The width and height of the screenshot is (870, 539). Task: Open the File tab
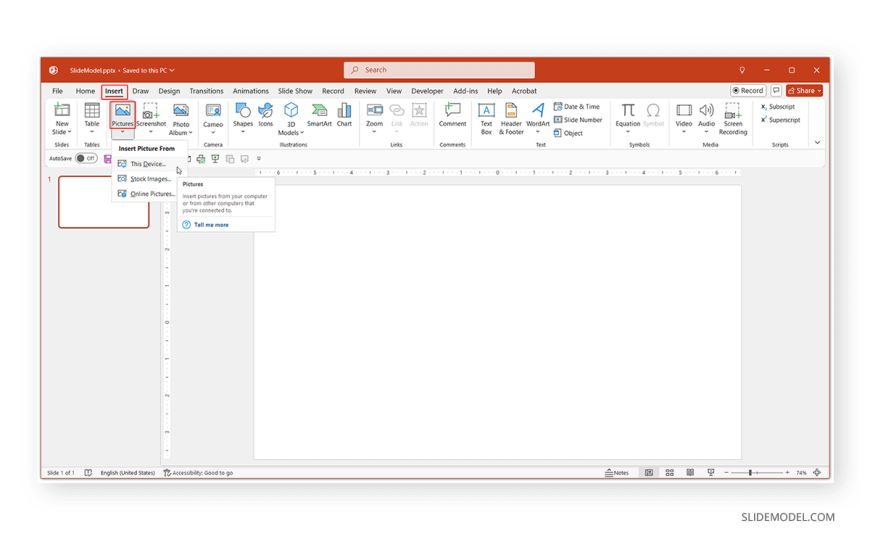57,91
